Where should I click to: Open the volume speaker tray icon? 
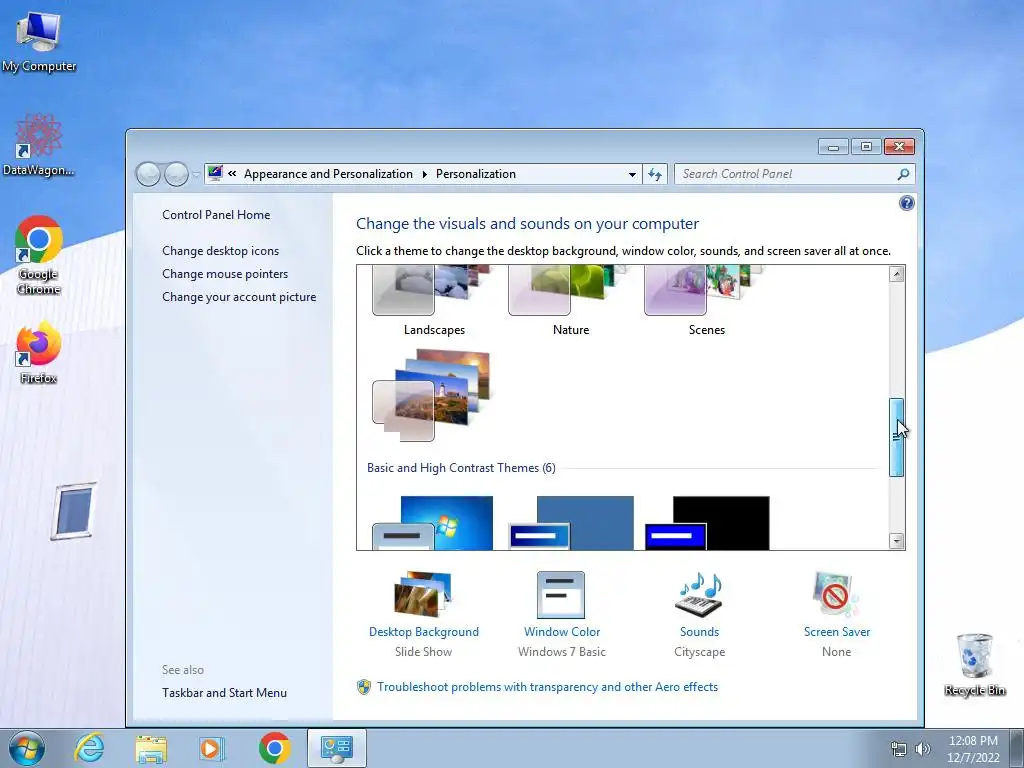point(923,749)
